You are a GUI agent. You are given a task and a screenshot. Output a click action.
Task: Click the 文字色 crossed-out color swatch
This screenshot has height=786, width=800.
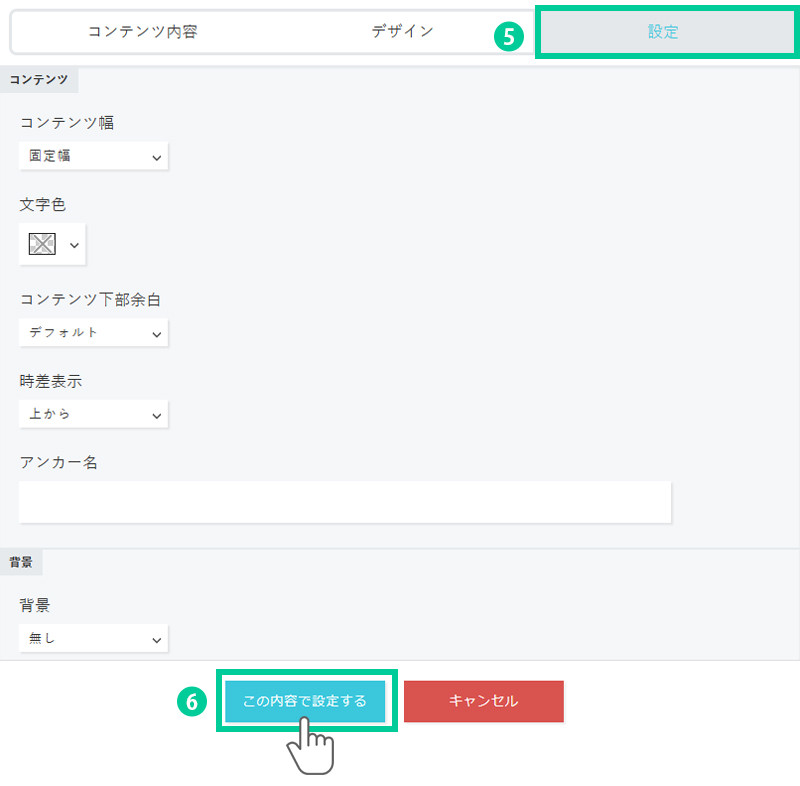point(42,244)
